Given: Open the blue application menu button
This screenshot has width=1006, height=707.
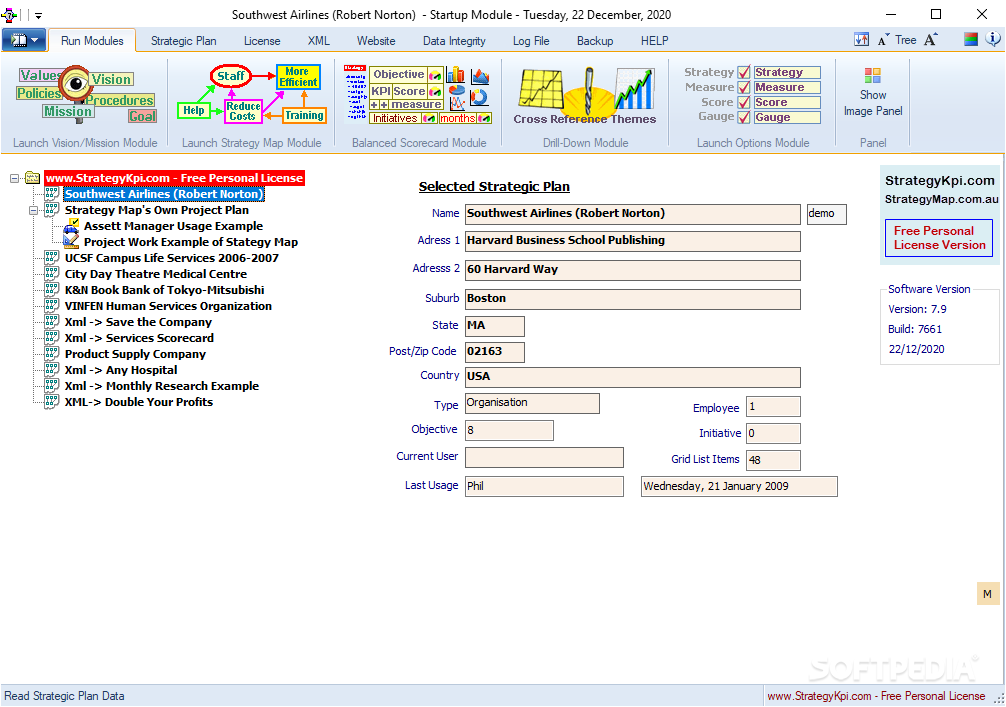Looking at the screenshot, I should [x=24, y=40].
